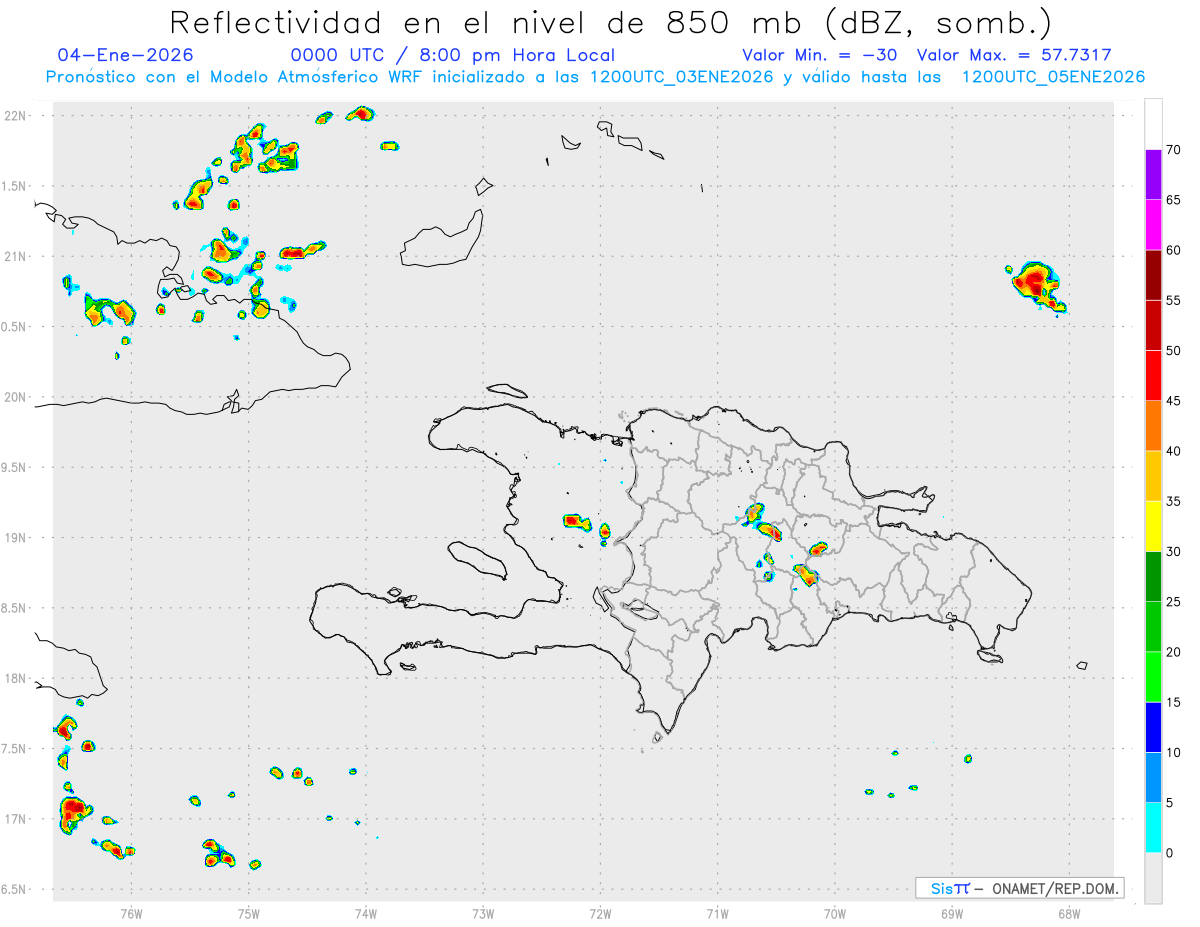Click the grey below-zero colorbar segment
This screenshot has width=1200, height=927.
point(1153,878)
